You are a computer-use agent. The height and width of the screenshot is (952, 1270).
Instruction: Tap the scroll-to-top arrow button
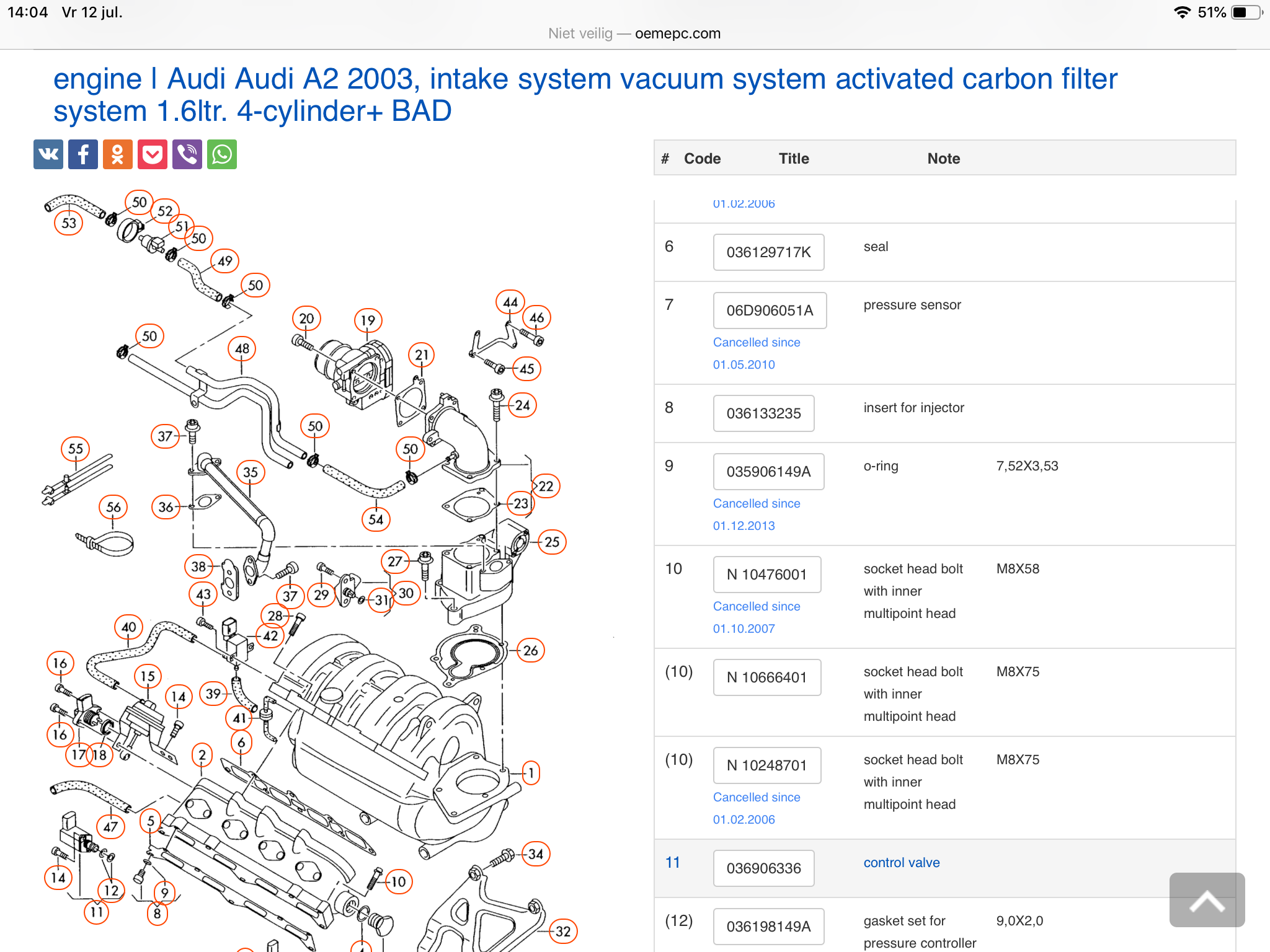[x=1207, y=900]
